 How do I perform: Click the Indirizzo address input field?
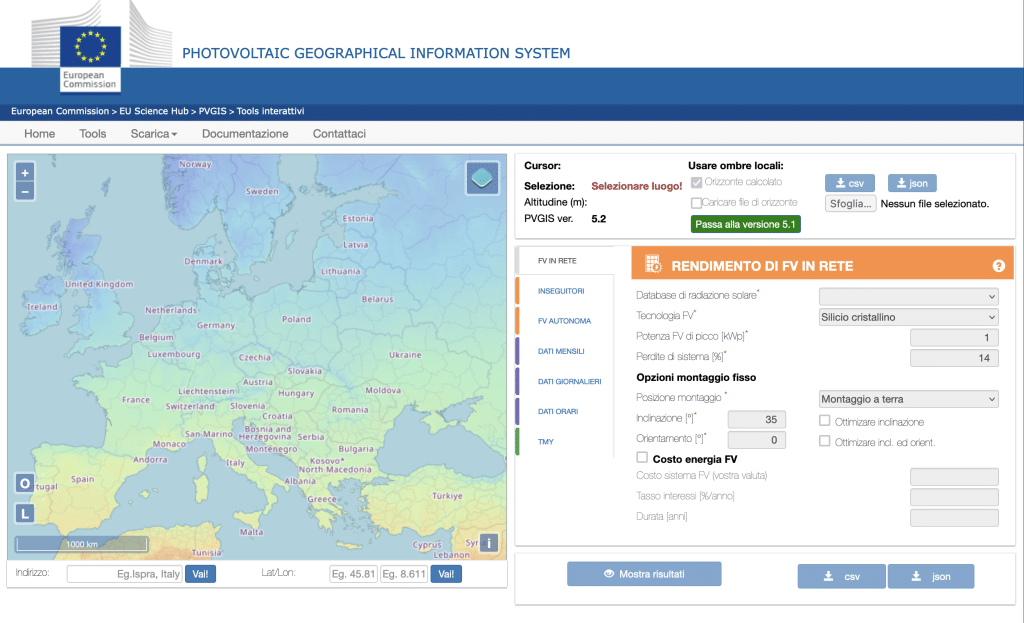[124, 574]
